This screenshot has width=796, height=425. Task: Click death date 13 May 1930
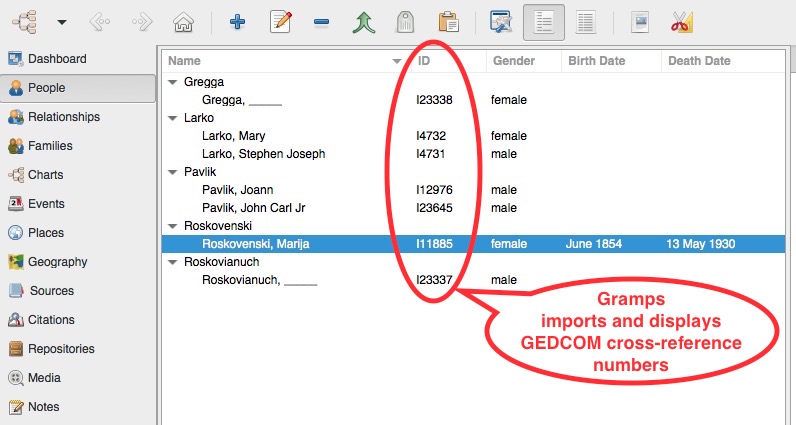701,244
